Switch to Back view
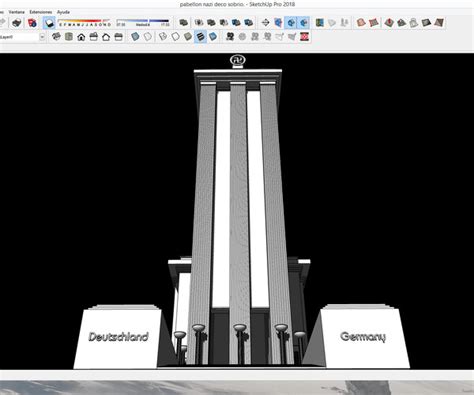 pos(106,37)
